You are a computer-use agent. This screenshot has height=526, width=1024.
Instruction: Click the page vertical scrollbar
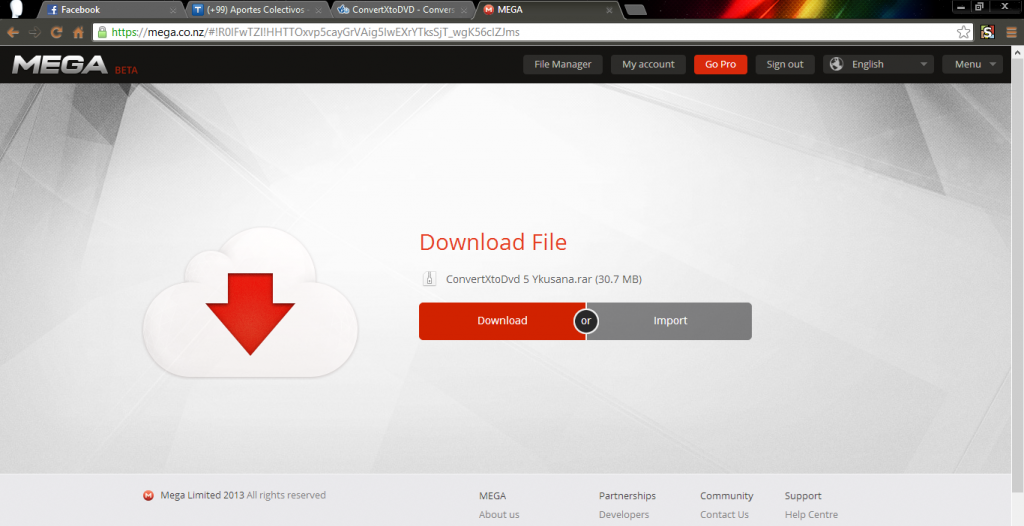coord(1017,274)
